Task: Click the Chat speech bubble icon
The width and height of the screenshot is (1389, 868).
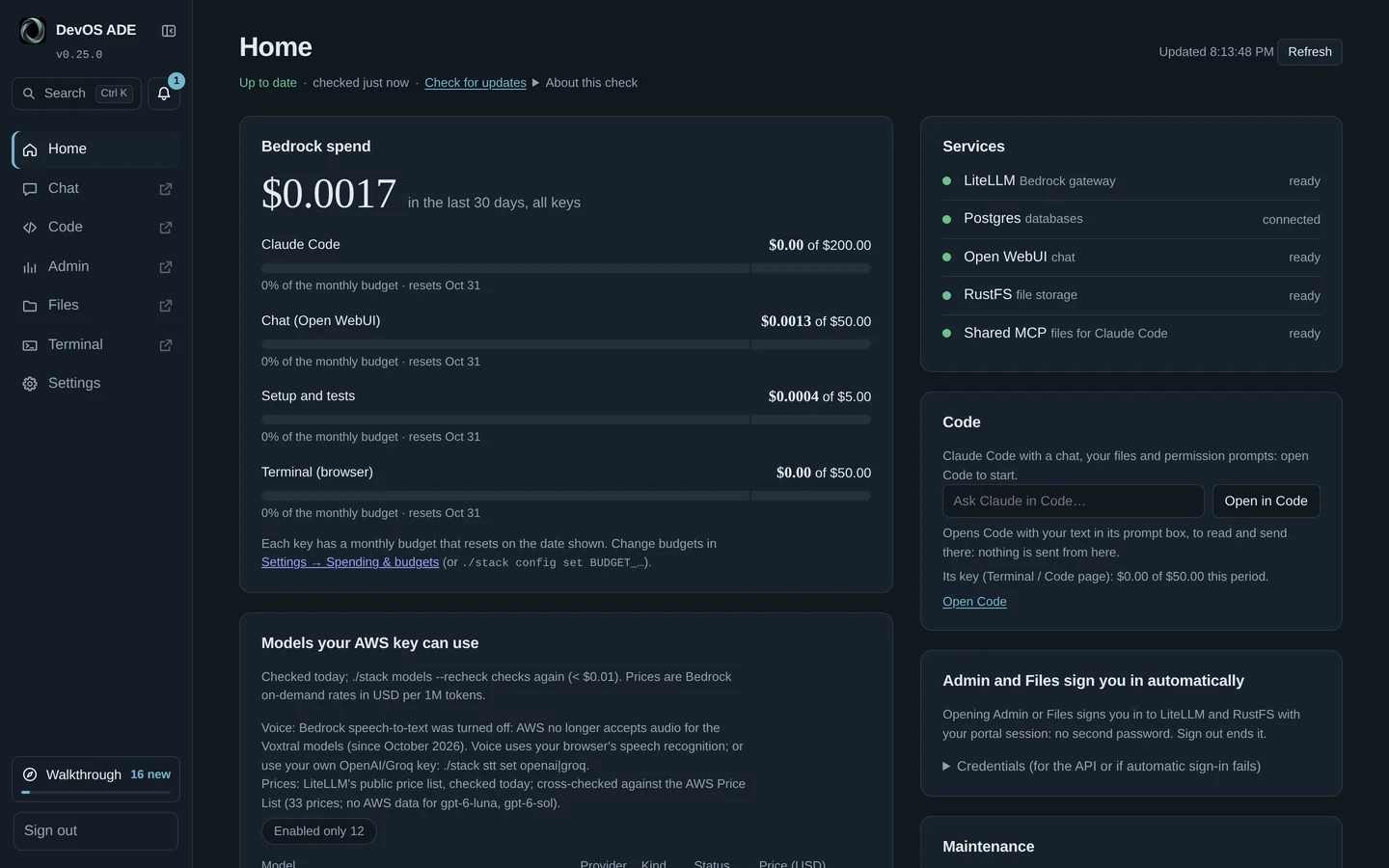Action: coord(30,189)
